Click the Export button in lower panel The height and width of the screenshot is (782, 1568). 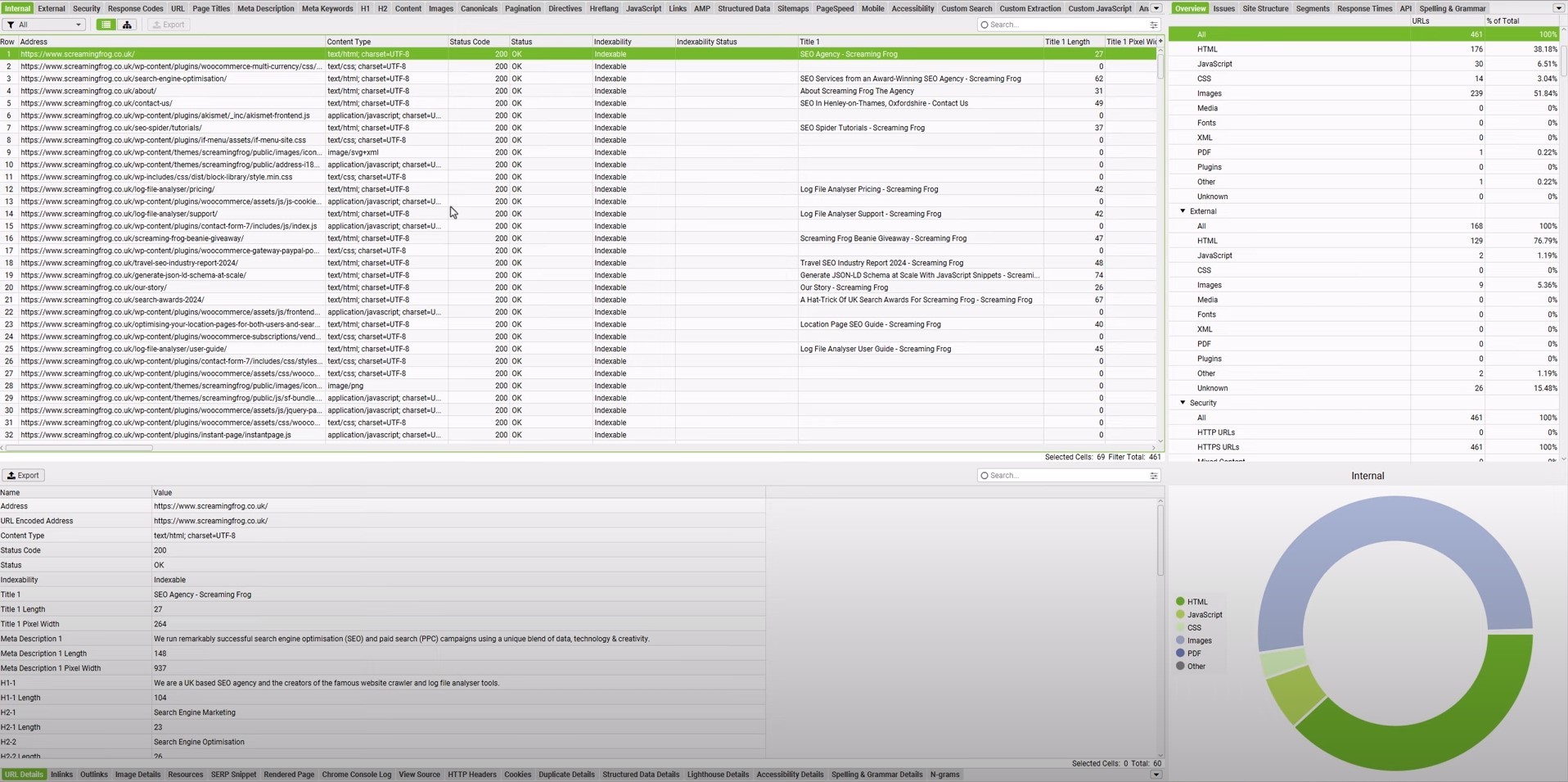tap(24, 475)
